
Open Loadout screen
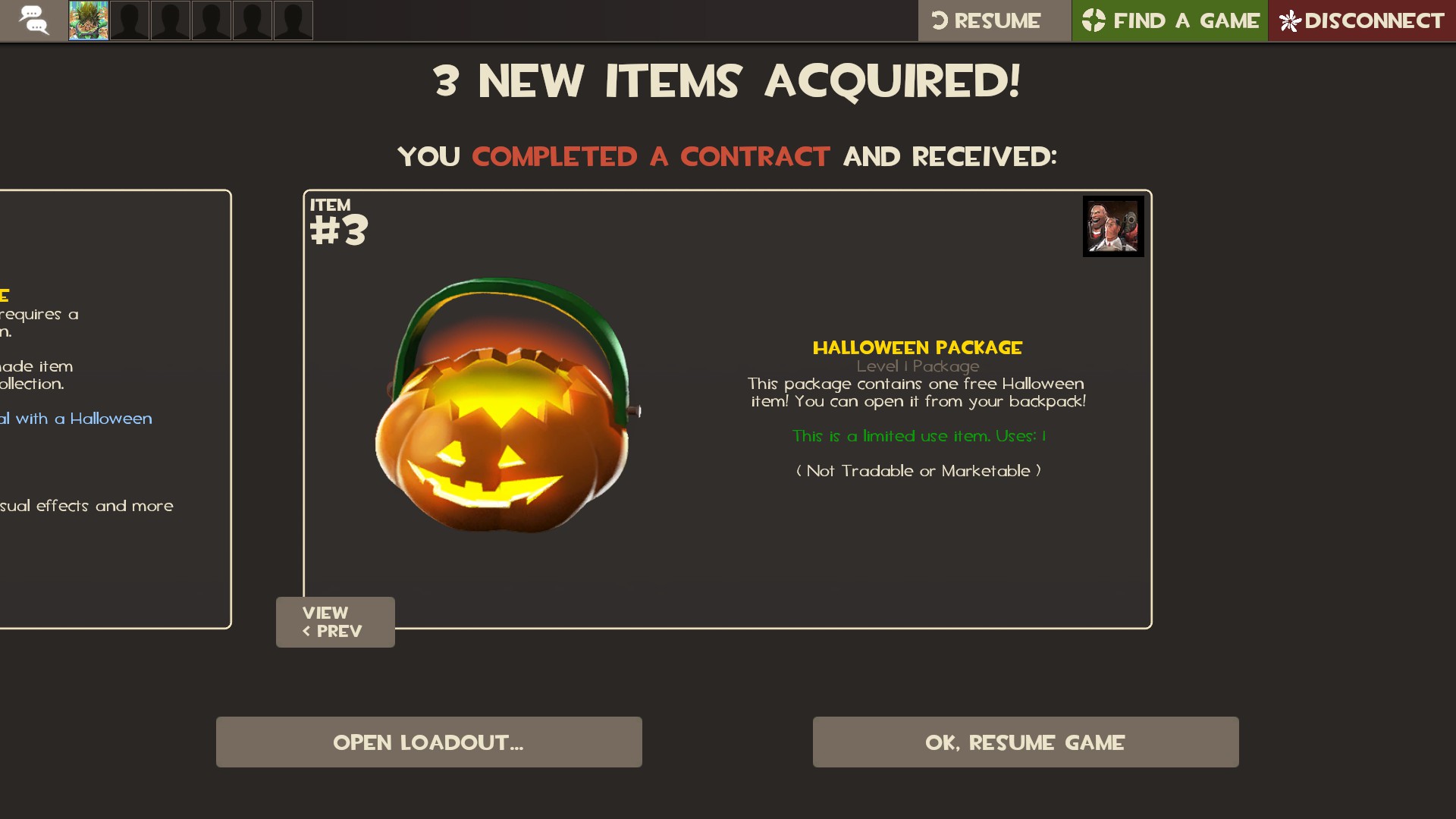[x=429, y=742]
